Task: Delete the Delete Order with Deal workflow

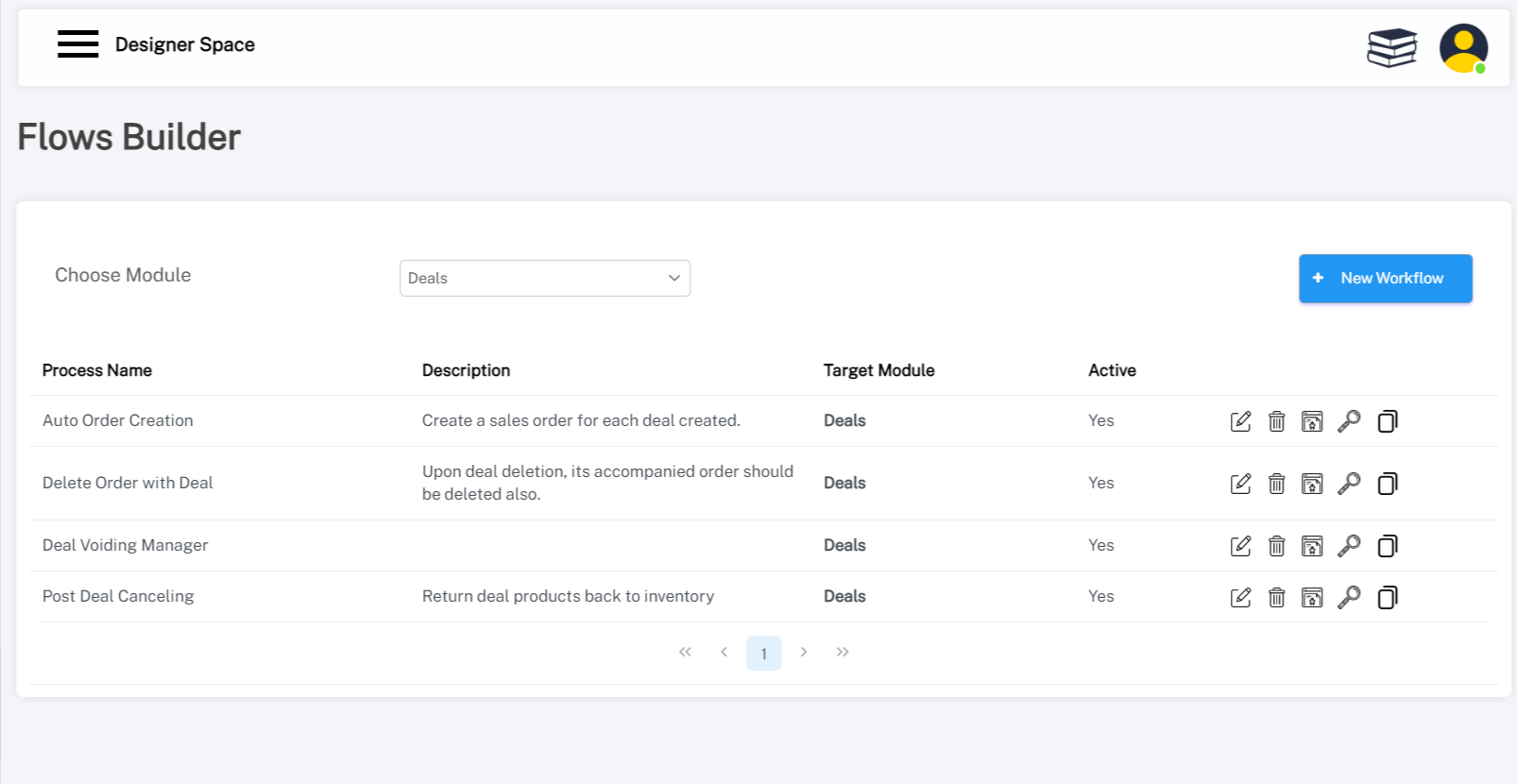Action: tap(1276, 484)
